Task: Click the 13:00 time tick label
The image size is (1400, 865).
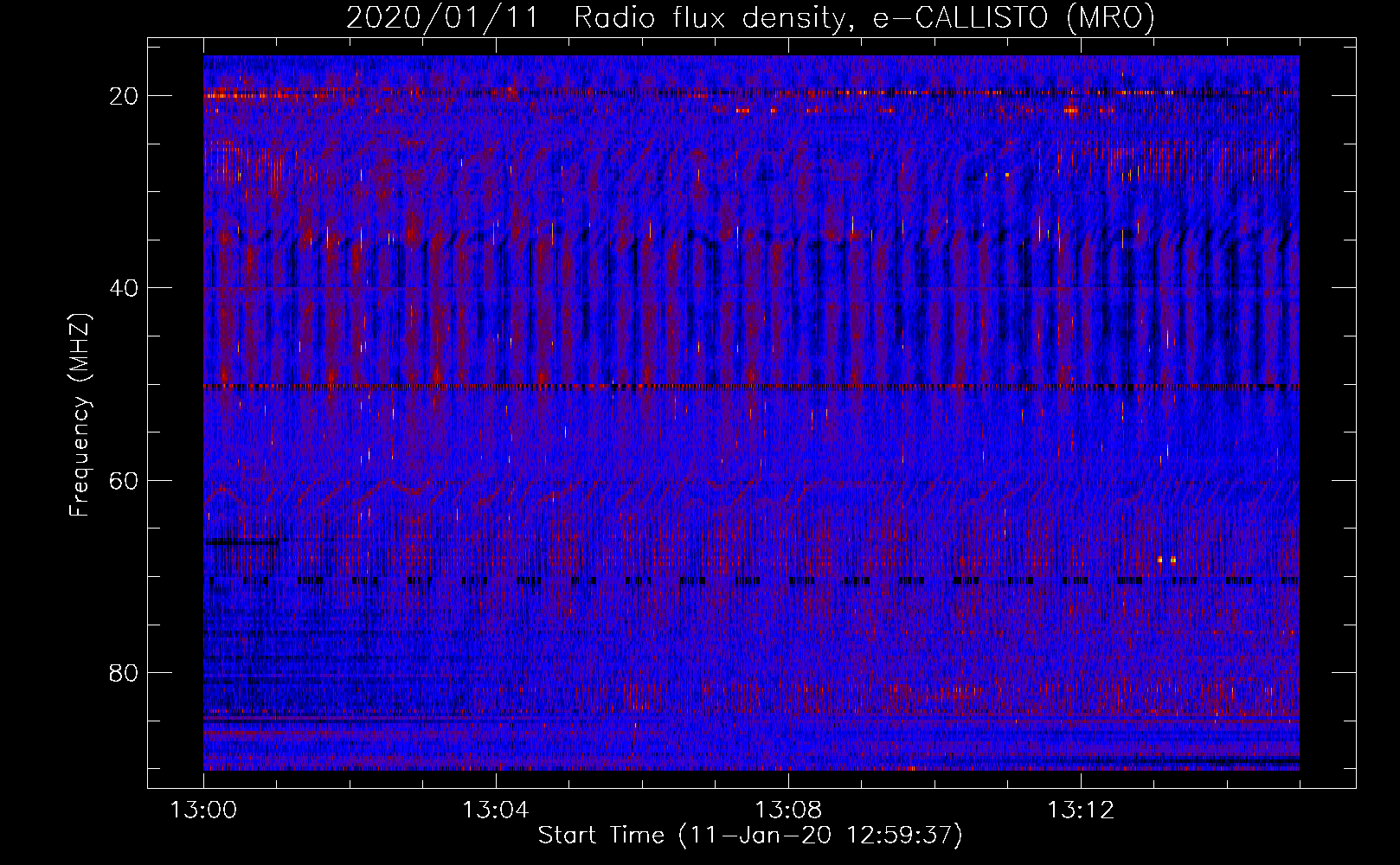Action: 203,811
